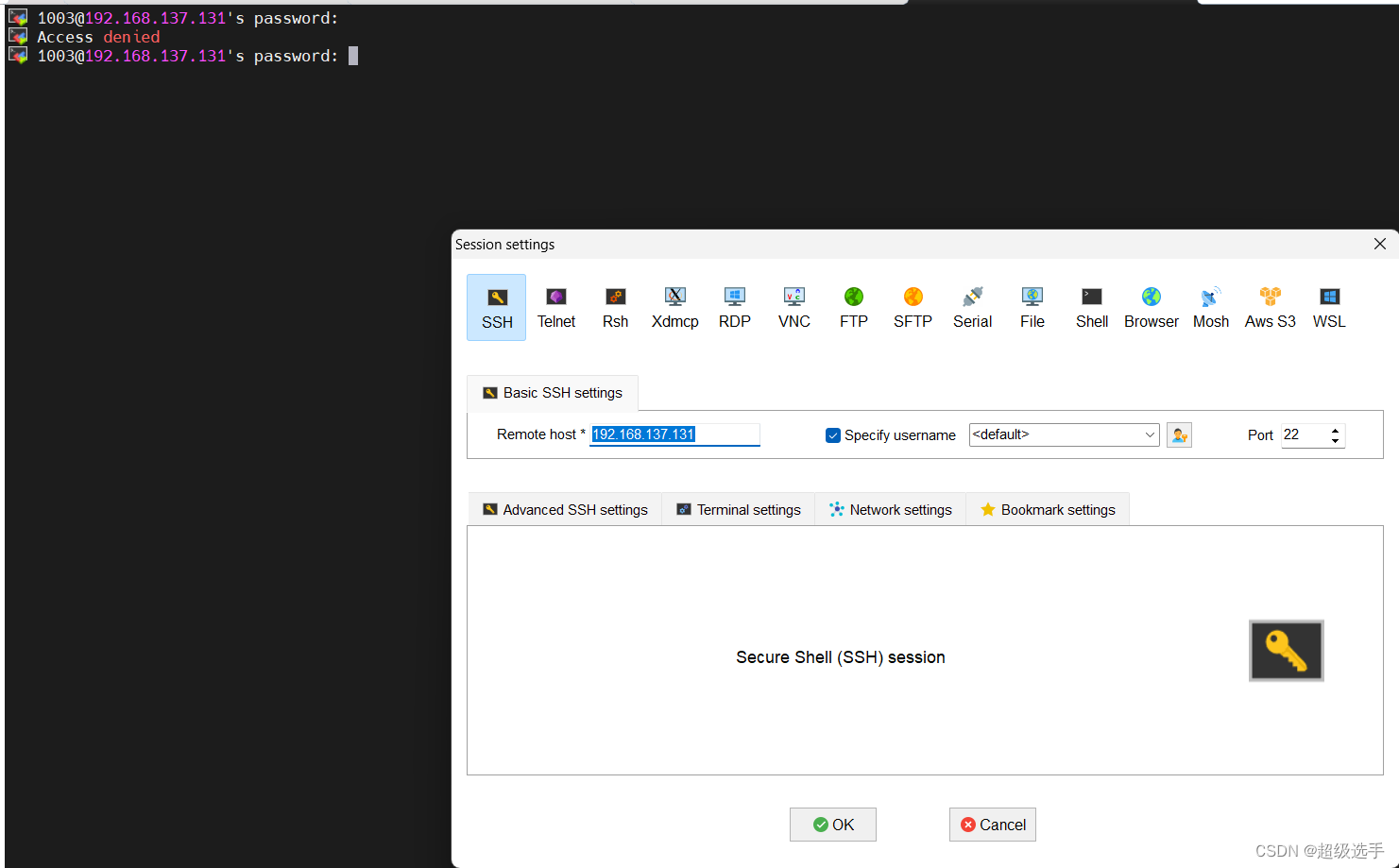Choose the Aws S3 session type

point(1270,307)
